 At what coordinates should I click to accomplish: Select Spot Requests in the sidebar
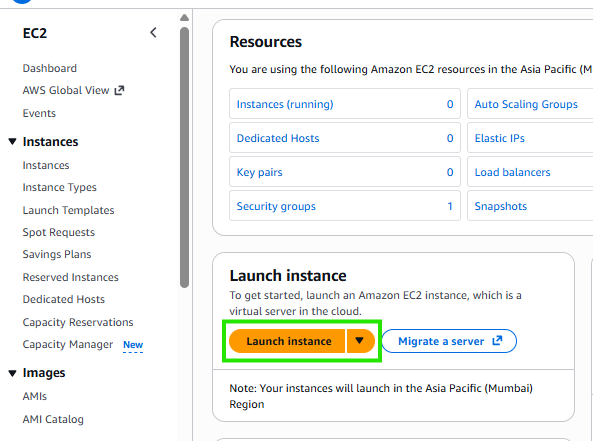pos(59,232)
